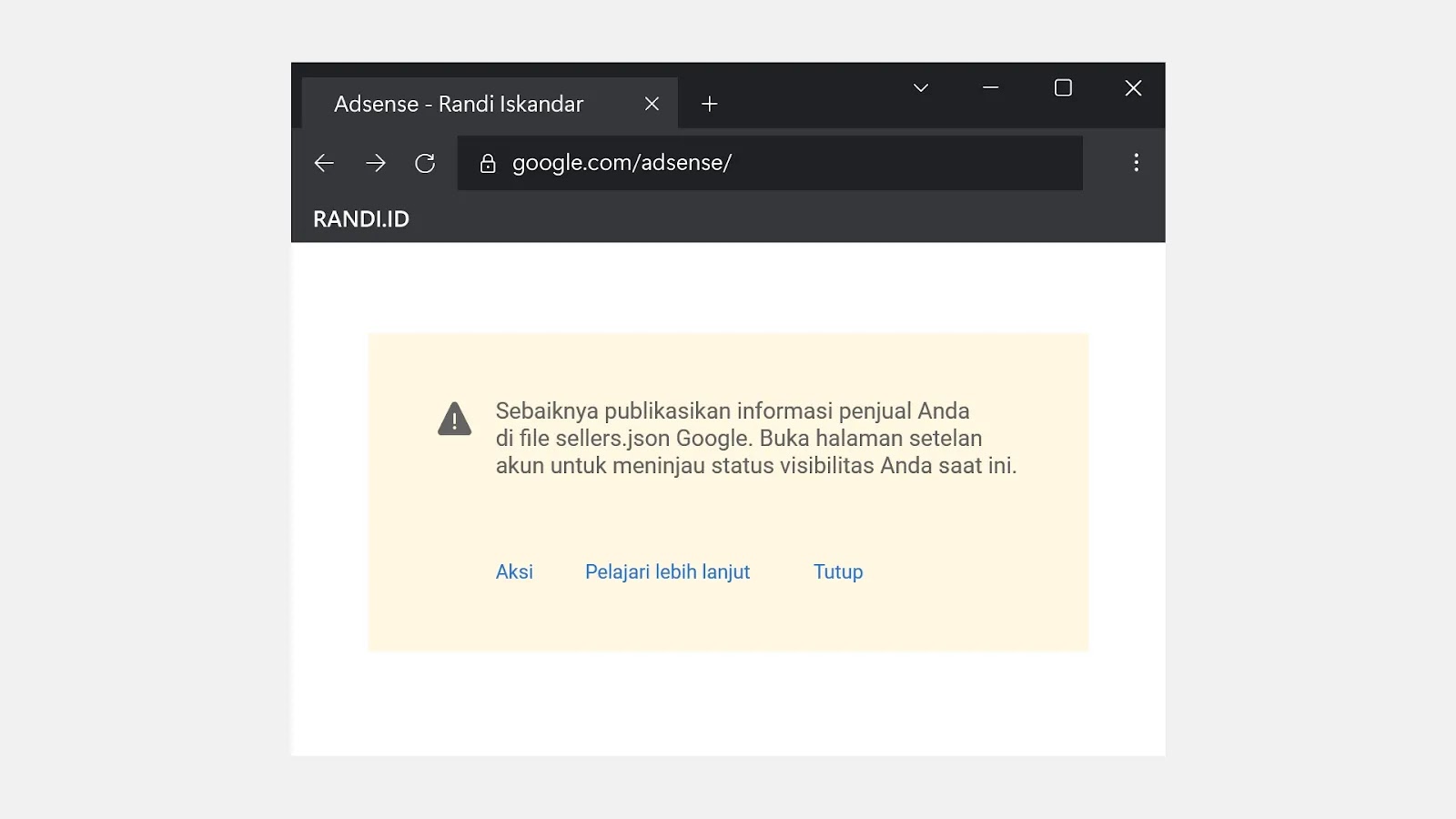Open the RANDI.ID bookmark

(x=361, y=219)
